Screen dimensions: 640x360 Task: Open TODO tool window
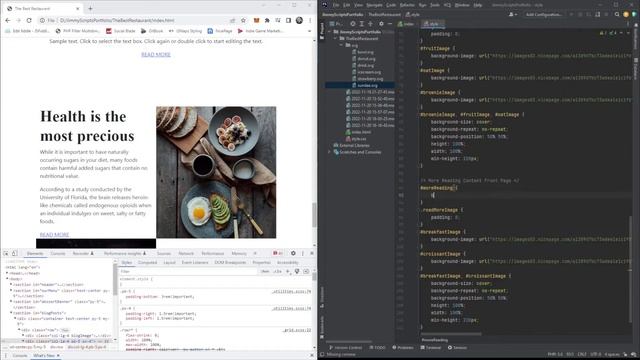click(377, 348)
